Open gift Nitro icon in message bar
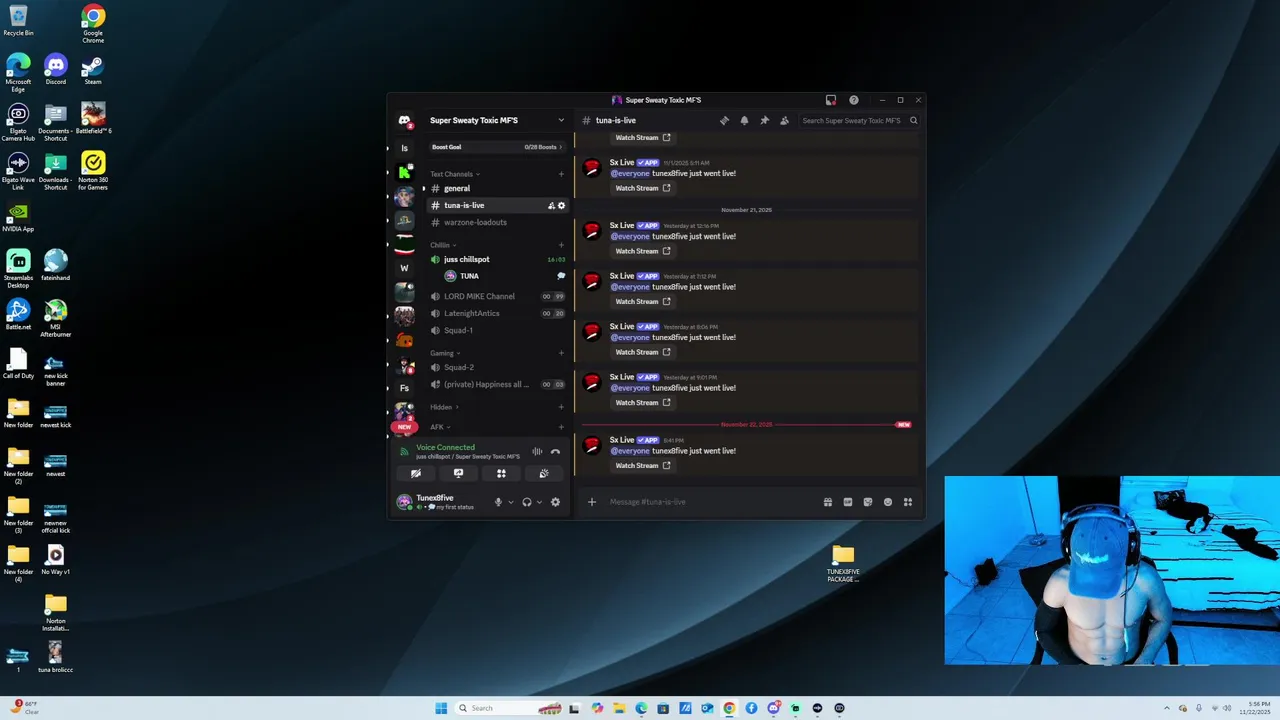The image size is (1280, 720). [x=827, y=502]
